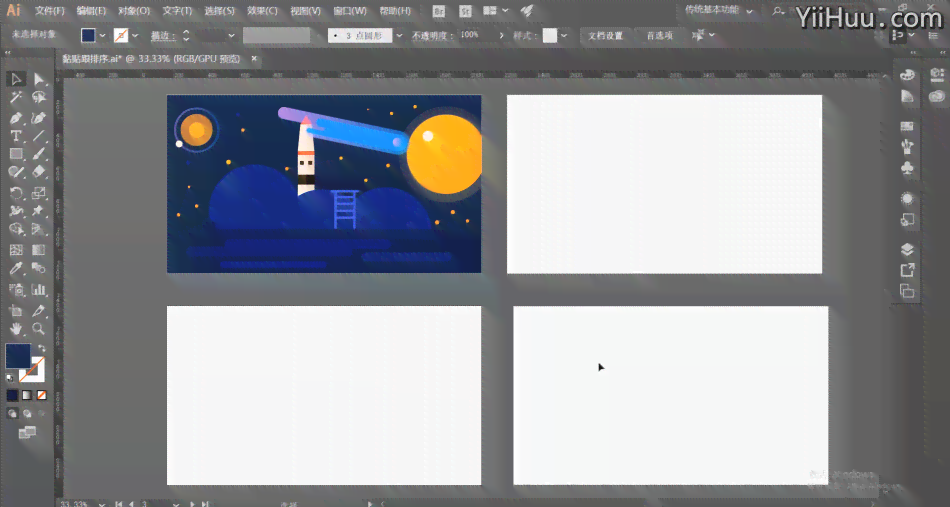Change screen mode at toolbox bottom
Viewport: 950px width, 507px height.
[x=27, y=432]
